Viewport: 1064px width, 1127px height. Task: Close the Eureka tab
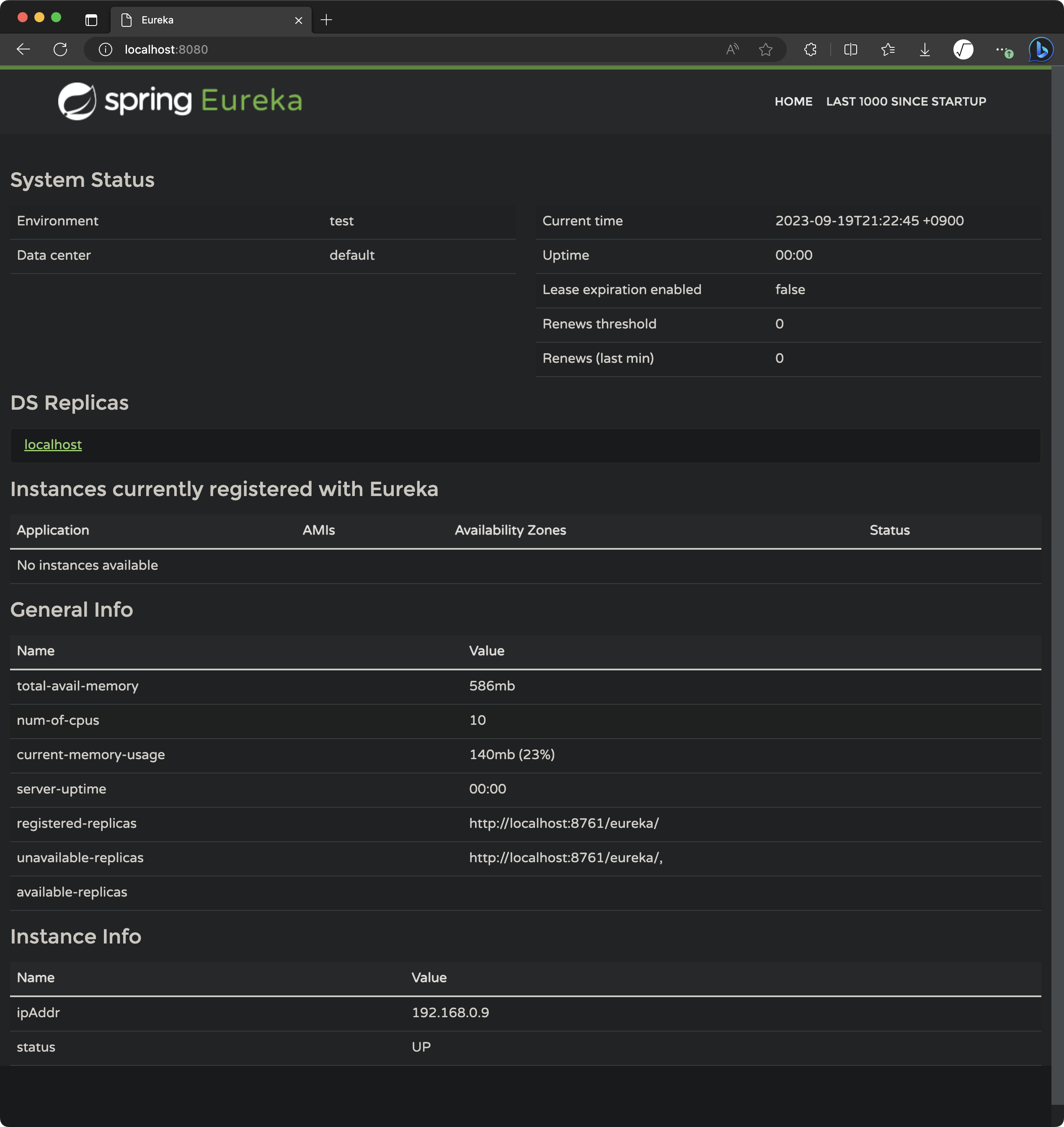tap(298, 21)
